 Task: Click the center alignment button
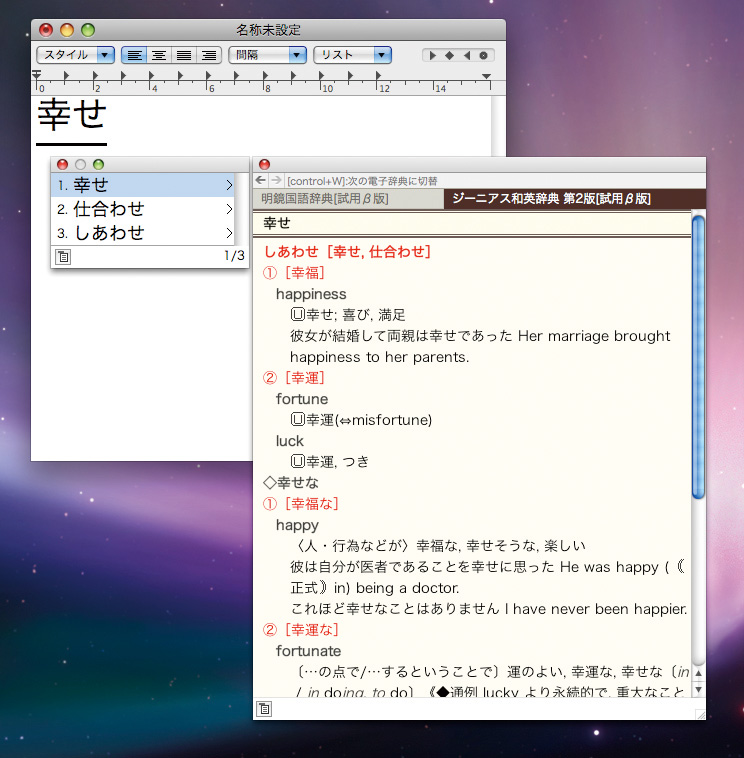(158, 55)
